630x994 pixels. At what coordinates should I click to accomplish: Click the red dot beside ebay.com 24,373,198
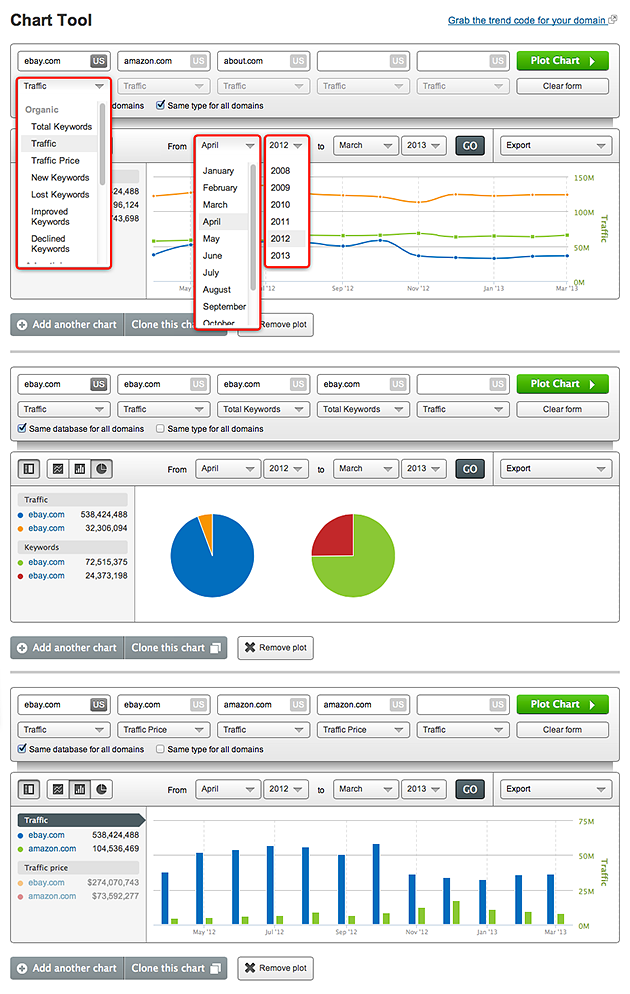click(21, 576)
